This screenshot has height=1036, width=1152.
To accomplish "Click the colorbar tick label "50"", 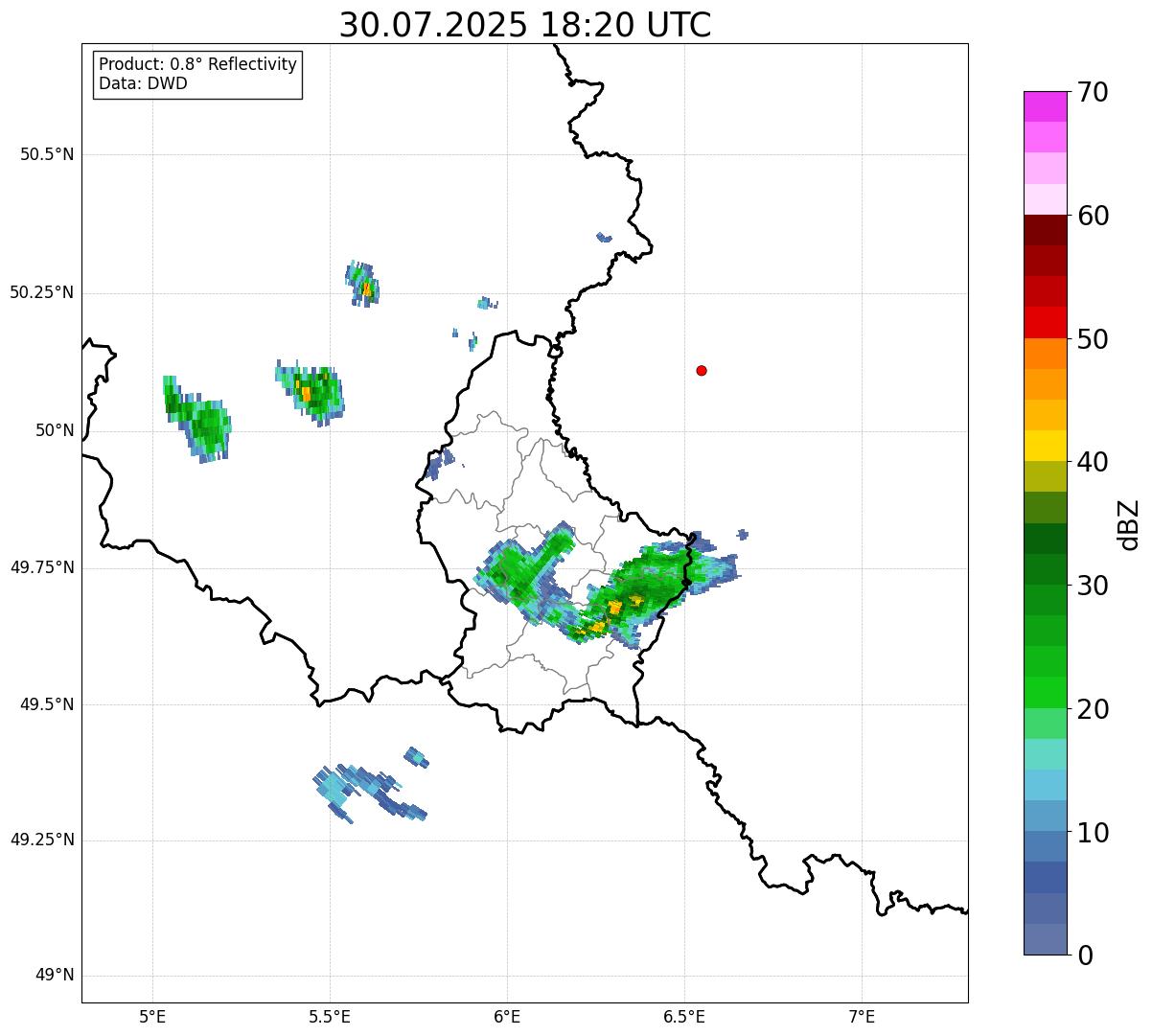I will 1092,339.
